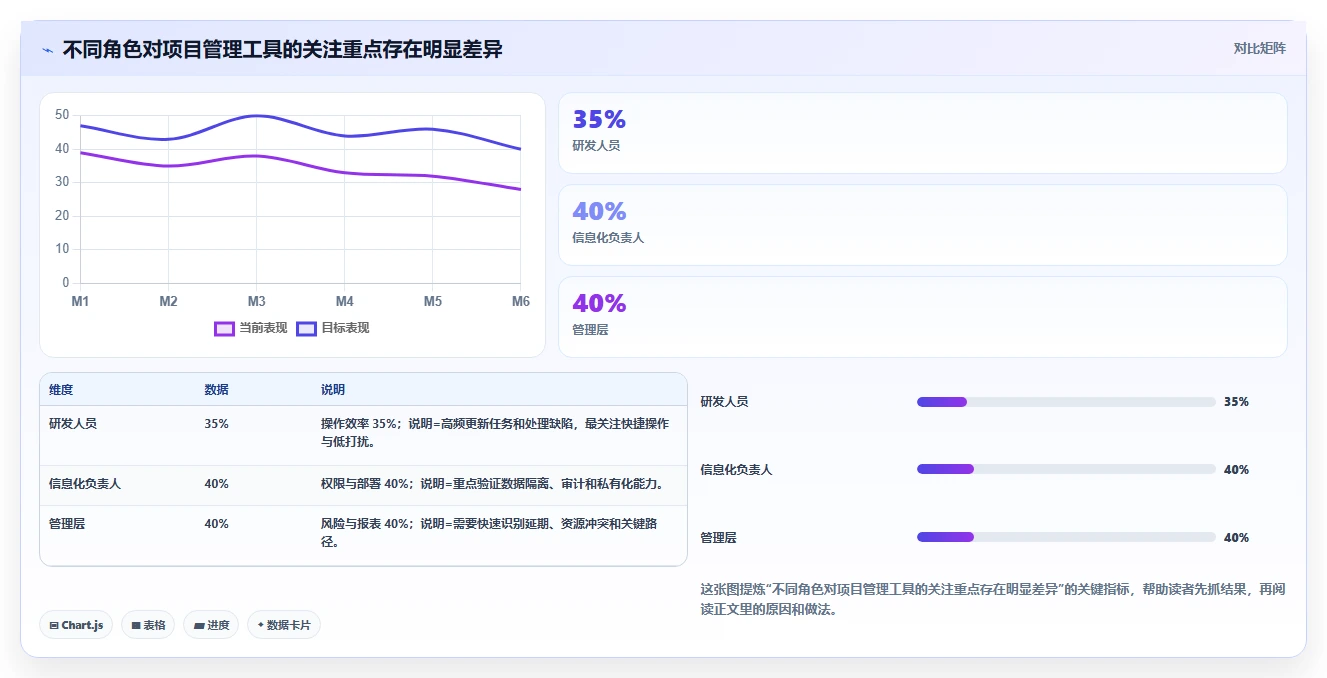Screen dimensions: 1327x678
Task: Click the 研发人员 label beside progress bars
Action: coord(724,402)
